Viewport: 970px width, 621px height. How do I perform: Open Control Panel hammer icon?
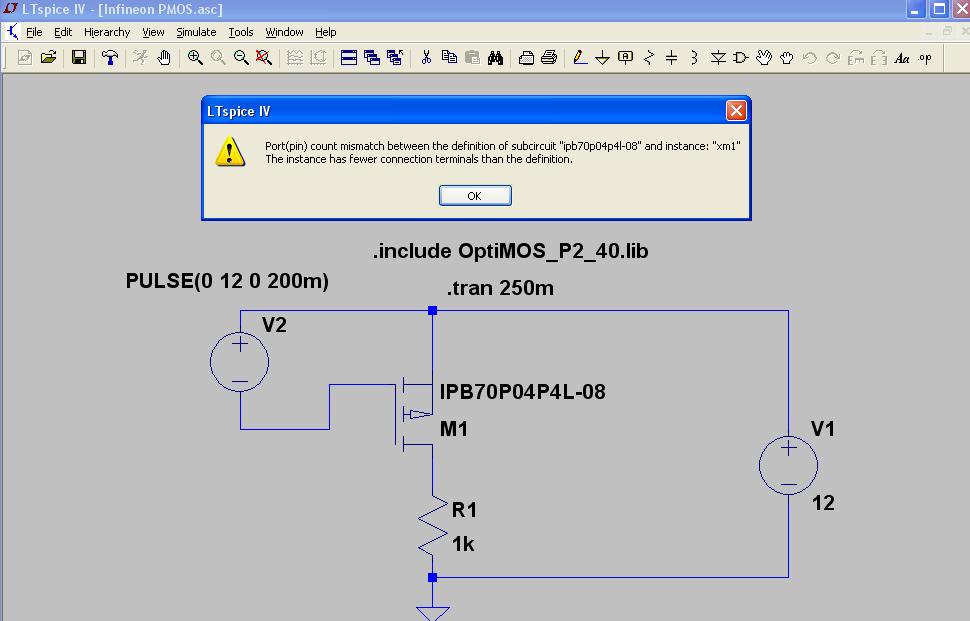coord(110,58)
